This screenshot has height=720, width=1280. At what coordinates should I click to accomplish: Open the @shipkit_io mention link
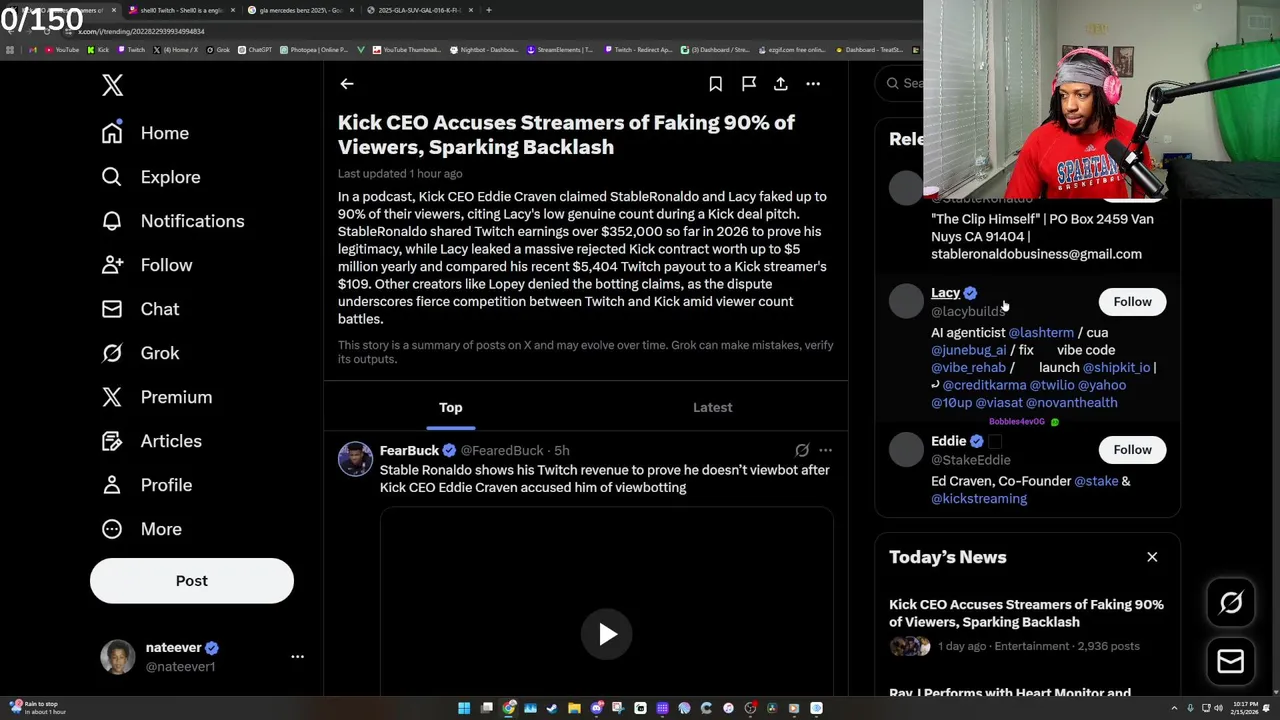pos(1116,367)
